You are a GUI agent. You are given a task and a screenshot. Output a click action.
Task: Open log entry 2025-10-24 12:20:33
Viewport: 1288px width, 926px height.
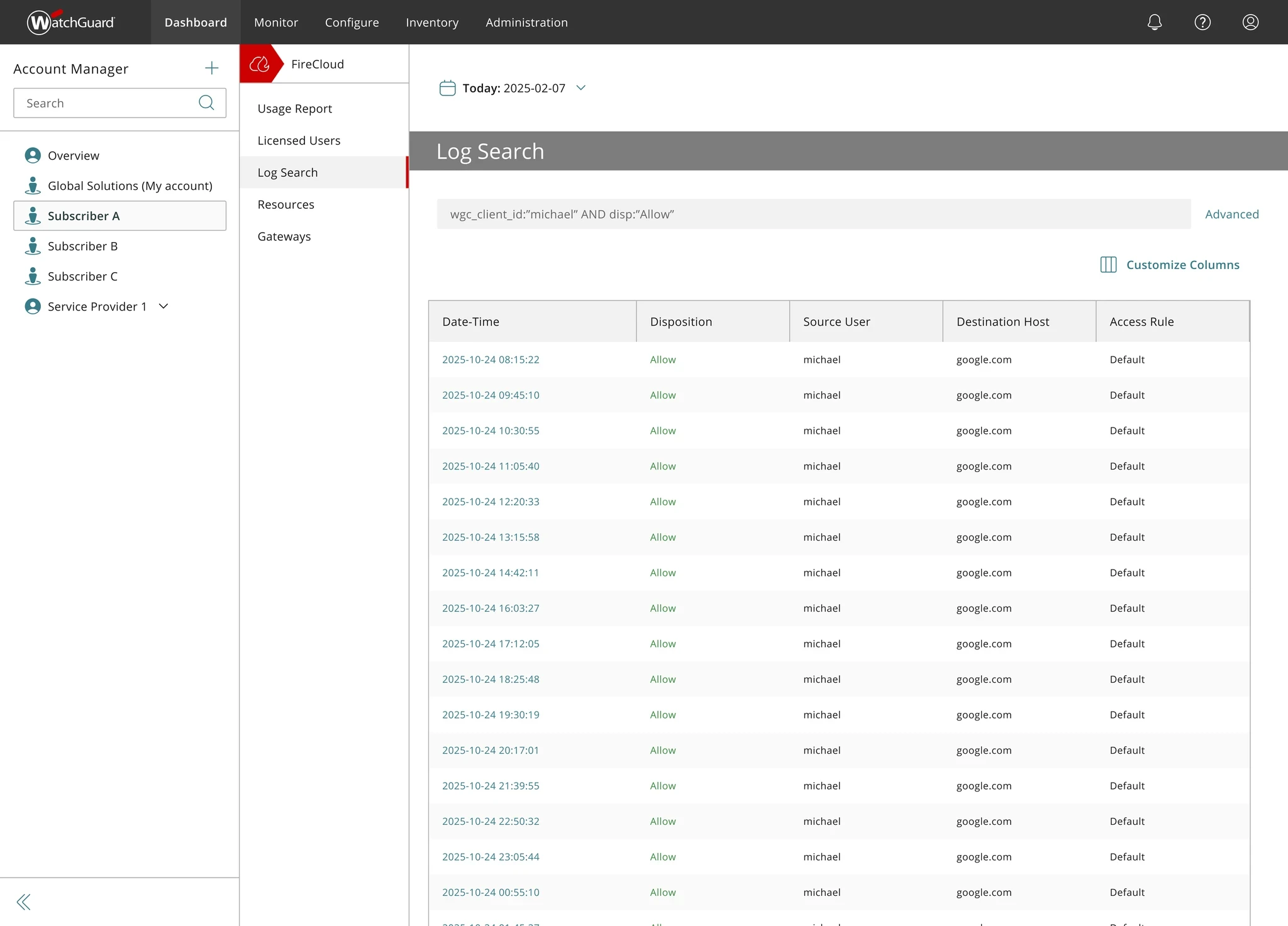(491, 502)
